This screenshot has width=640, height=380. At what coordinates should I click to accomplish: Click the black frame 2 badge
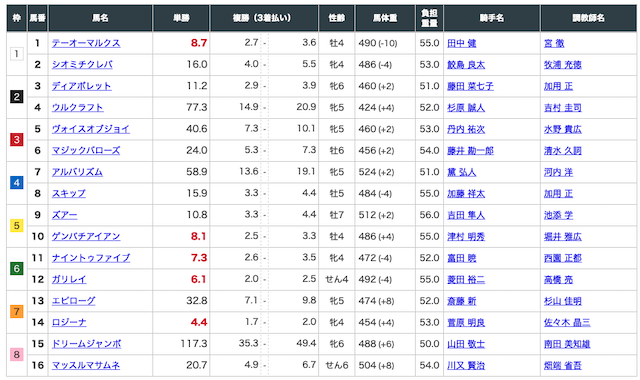pos(16,97)
